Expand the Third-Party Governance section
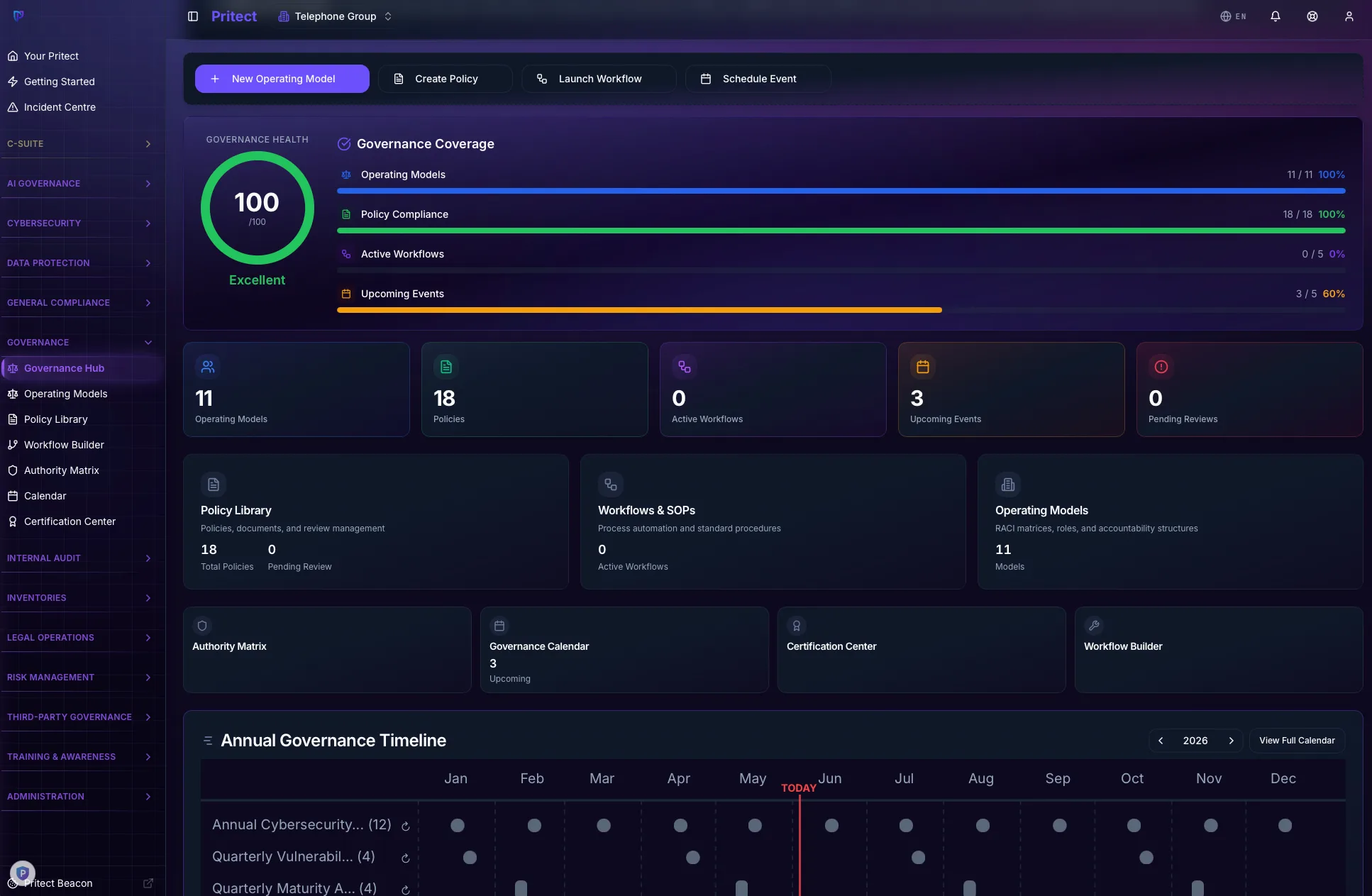The height and width of the screenshot is (896, 1372). point(79,717)
